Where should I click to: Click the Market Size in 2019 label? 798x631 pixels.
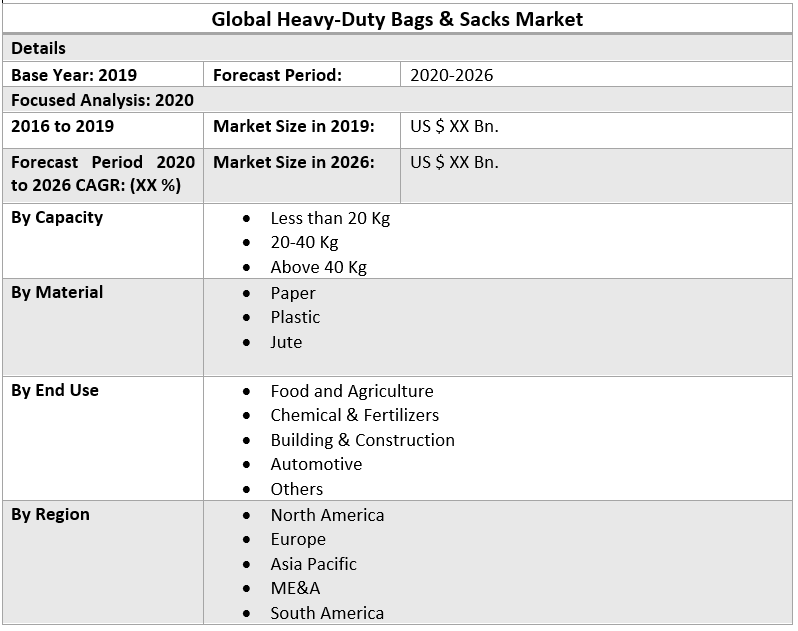pyautogui.click(x=293, y=126)
